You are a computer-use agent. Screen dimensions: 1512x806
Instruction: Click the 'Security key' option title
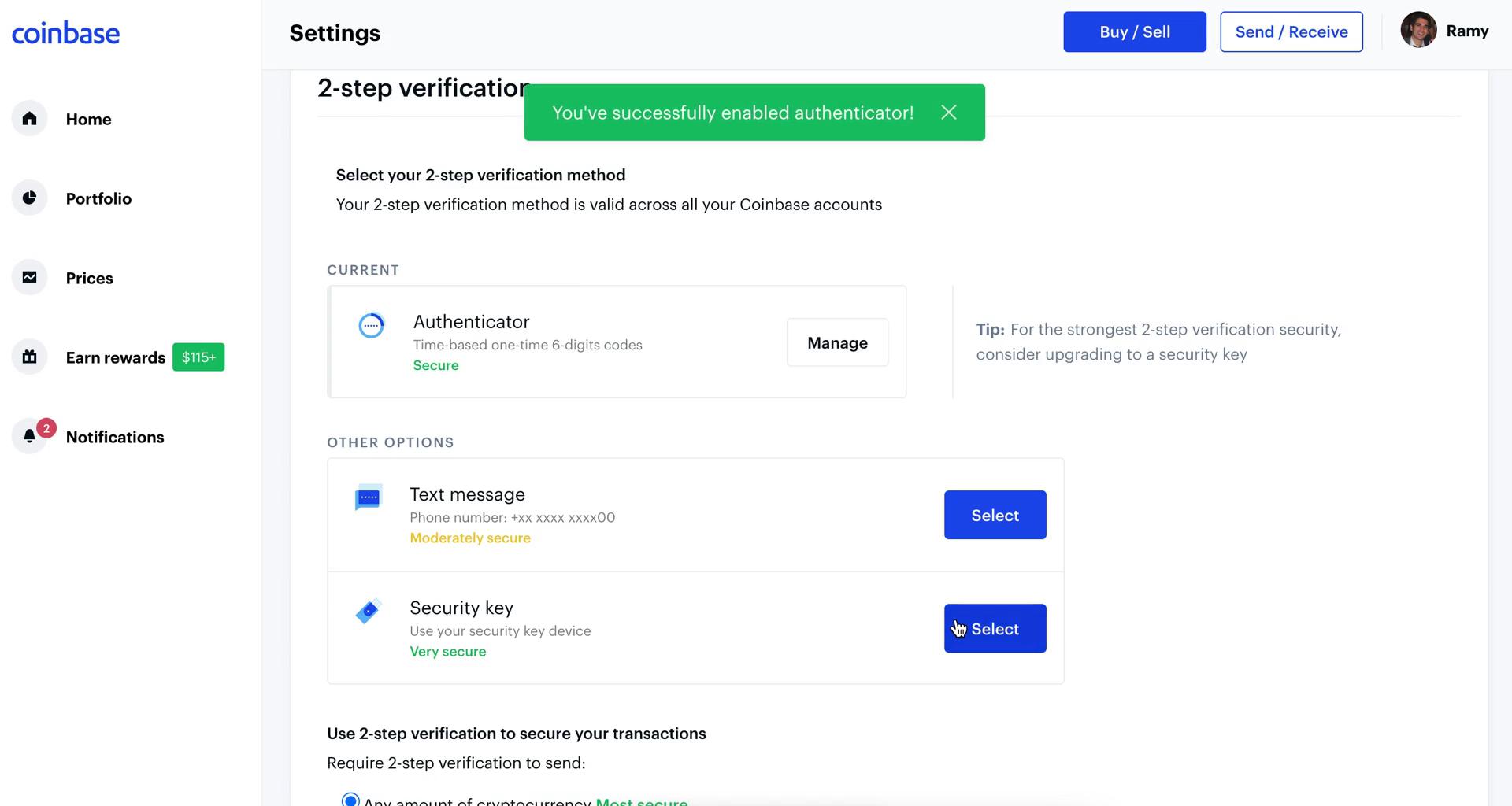point(461,608)
